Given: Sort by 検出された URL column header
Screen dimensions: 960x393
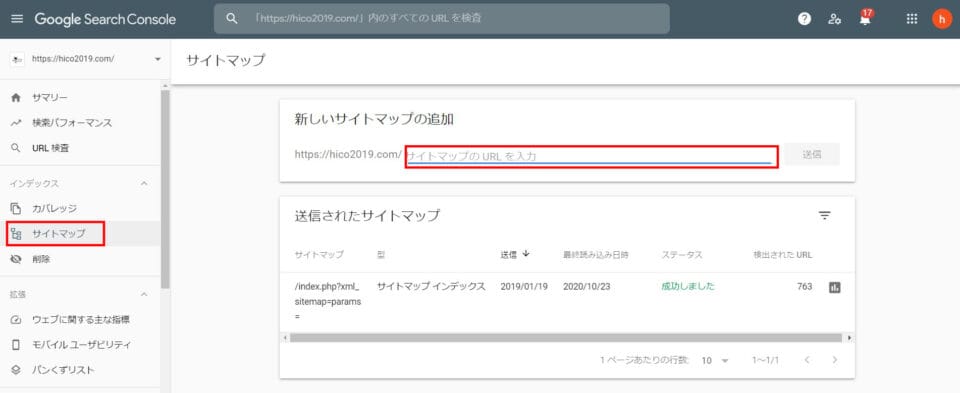Looking at the screenshot, I should 783,255.
